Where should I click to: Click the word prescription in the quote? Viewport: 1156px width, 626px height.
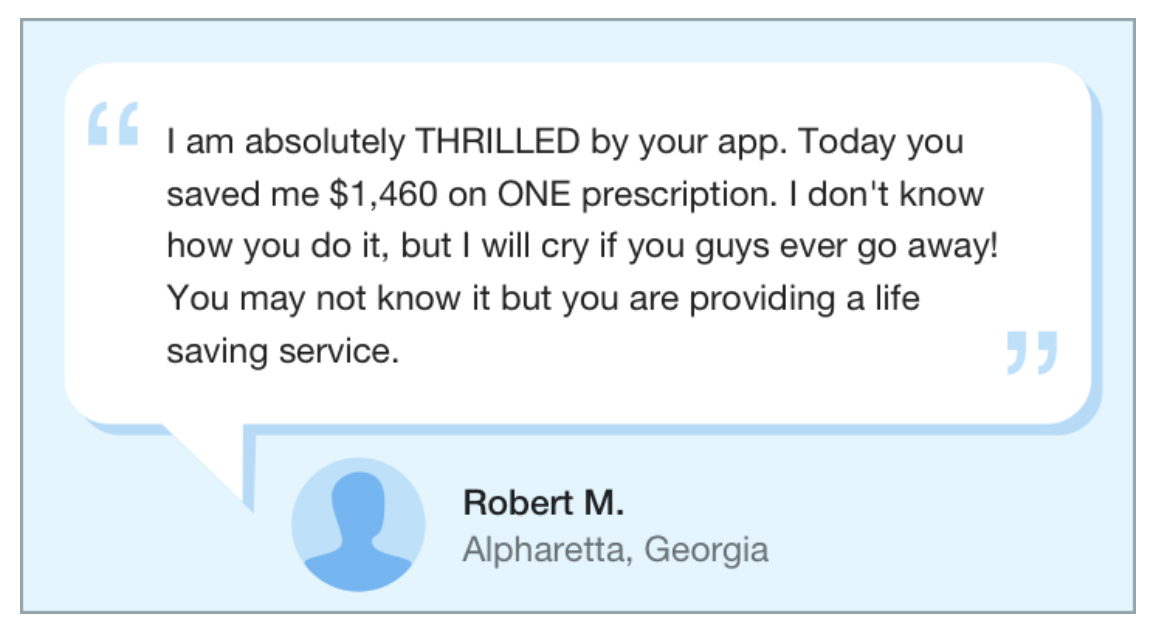point(679,196)
